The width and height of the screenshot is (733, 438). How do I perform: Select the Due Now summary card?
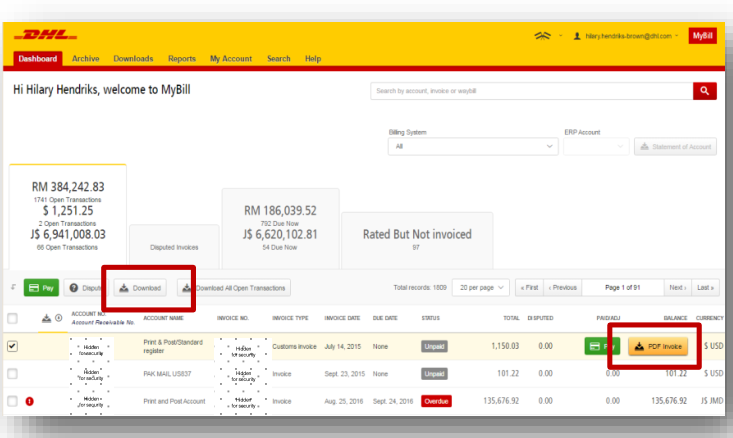pos(280,229)
